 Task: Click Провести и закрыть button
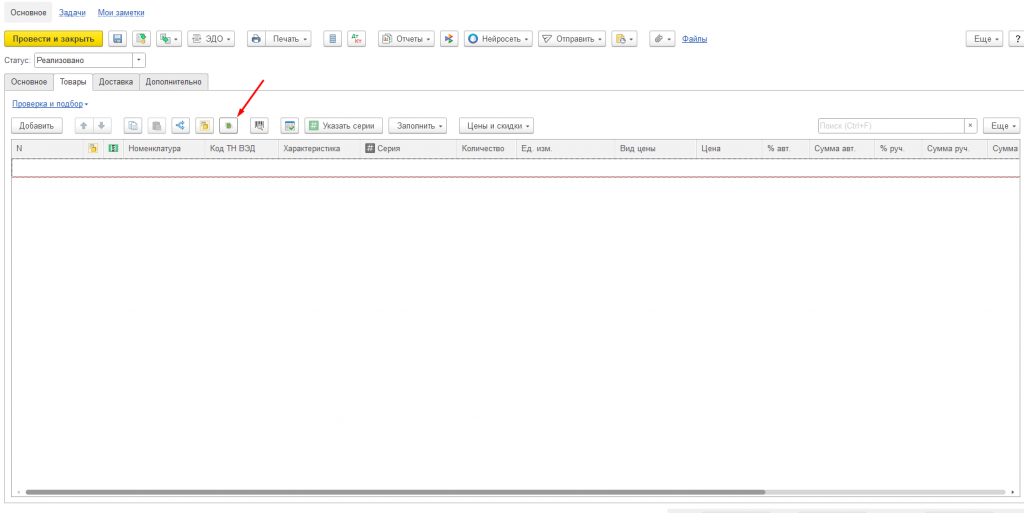[54, 39]
